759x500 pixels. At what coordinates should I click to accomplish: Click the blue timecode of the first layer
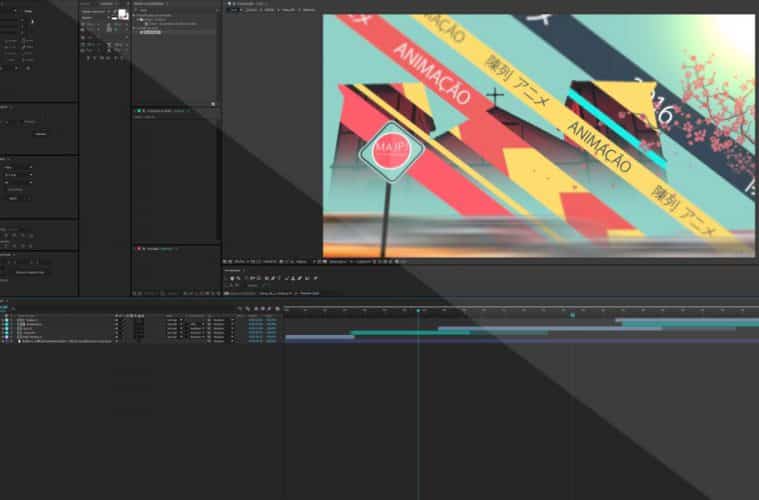pos(254,321)
